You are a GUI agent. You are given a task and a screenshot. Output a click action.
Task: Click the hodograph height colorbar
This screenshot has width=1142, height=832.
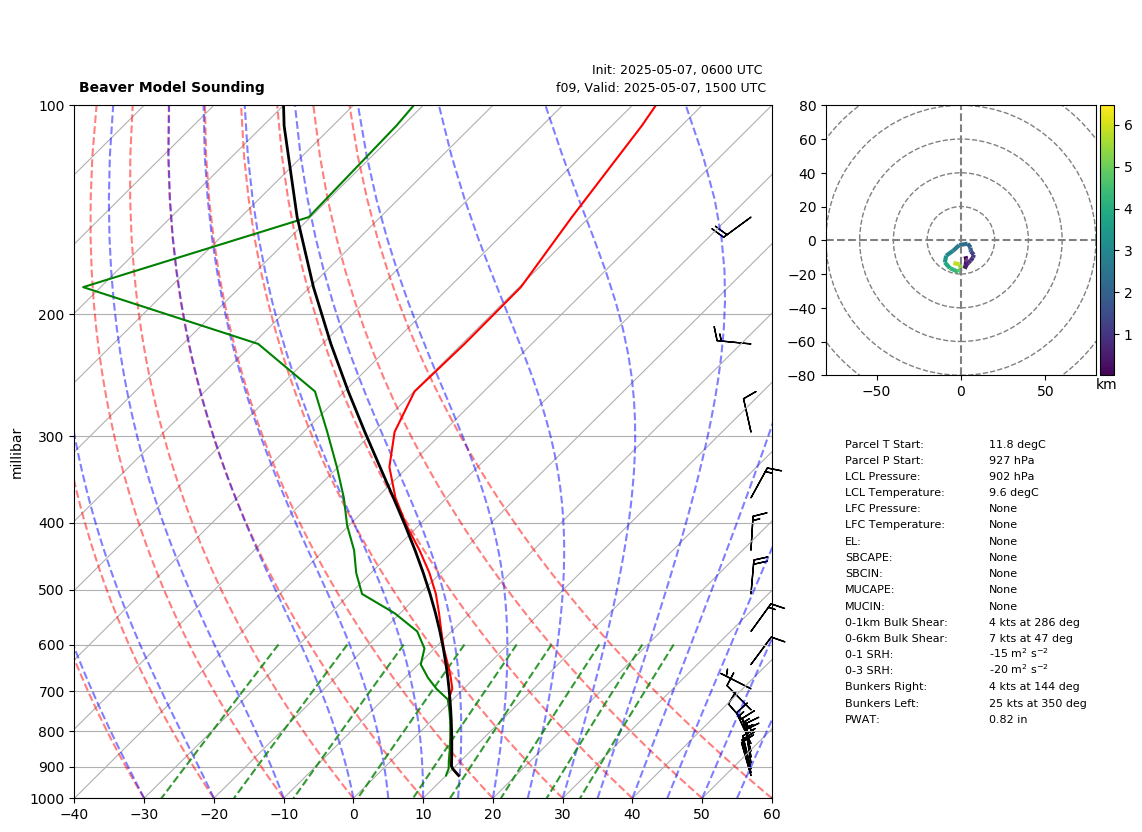pos(1107,240)
